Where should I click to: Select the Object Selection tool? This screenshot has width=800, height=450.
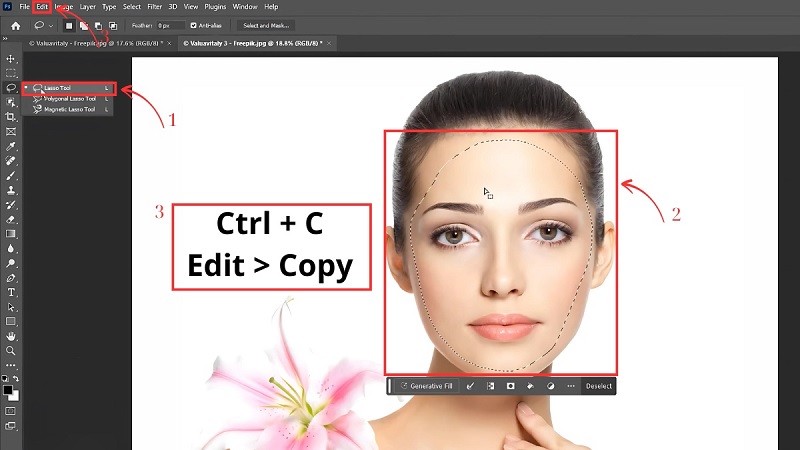point(11,102)
